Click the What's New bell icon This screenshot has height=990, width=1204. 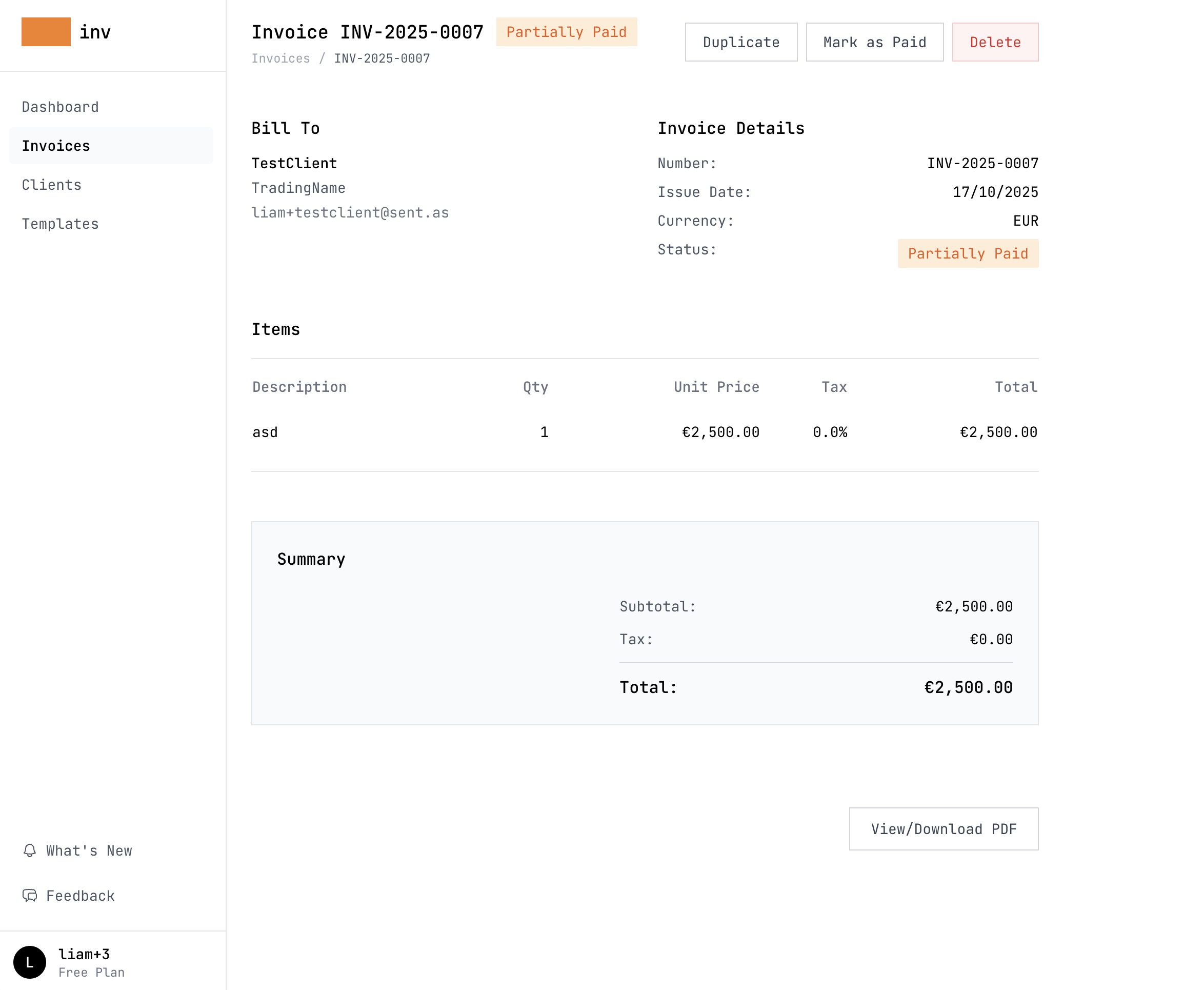point(30,850)
